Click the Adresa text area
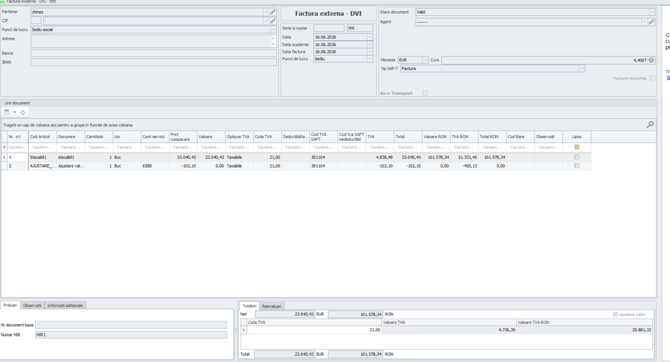Image resolution: width=670 pixels, height=362 pixels. (x=151, y=41)
